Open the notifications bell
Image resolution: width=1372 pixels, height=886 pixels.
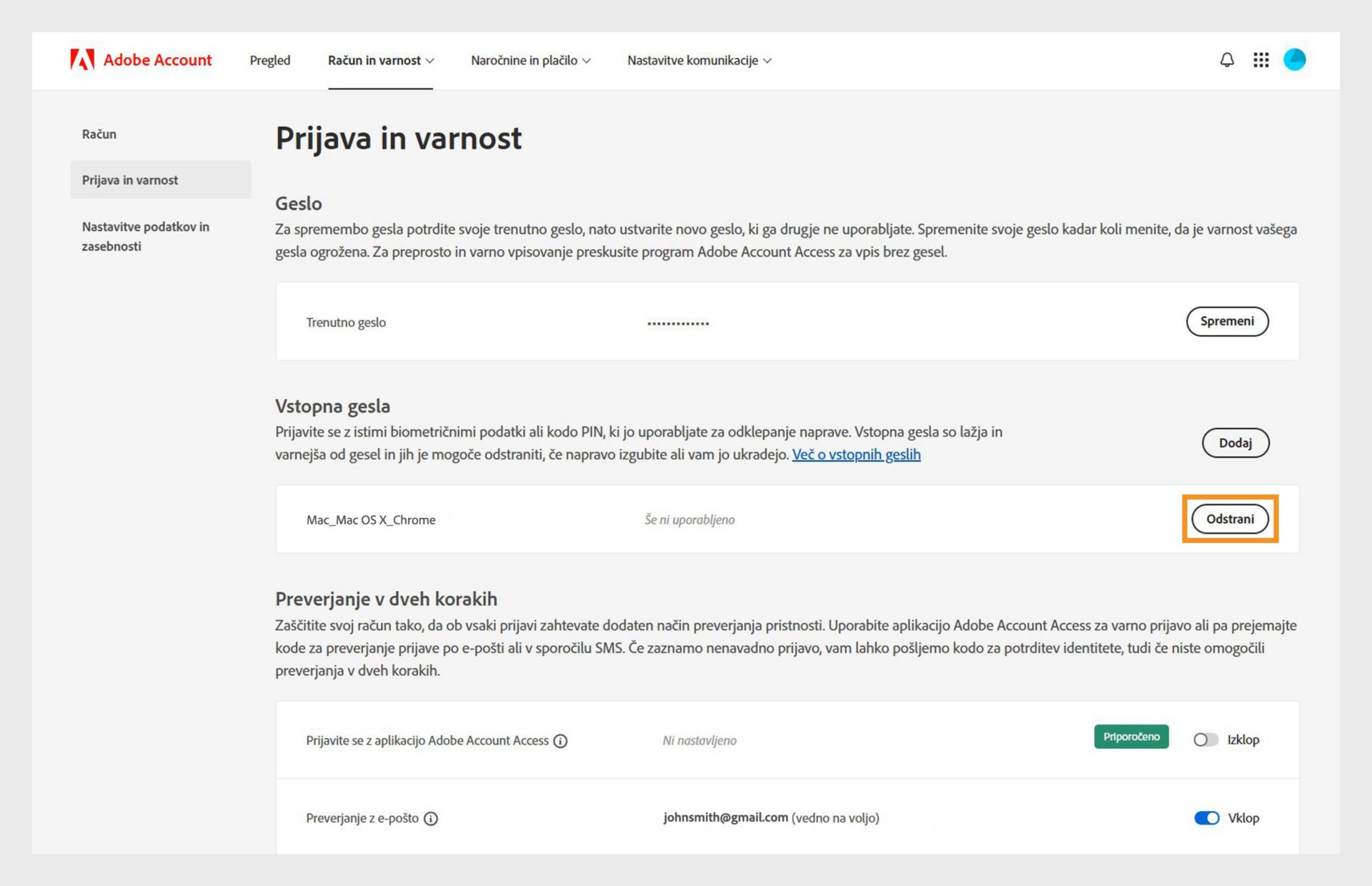point(1226,60)
